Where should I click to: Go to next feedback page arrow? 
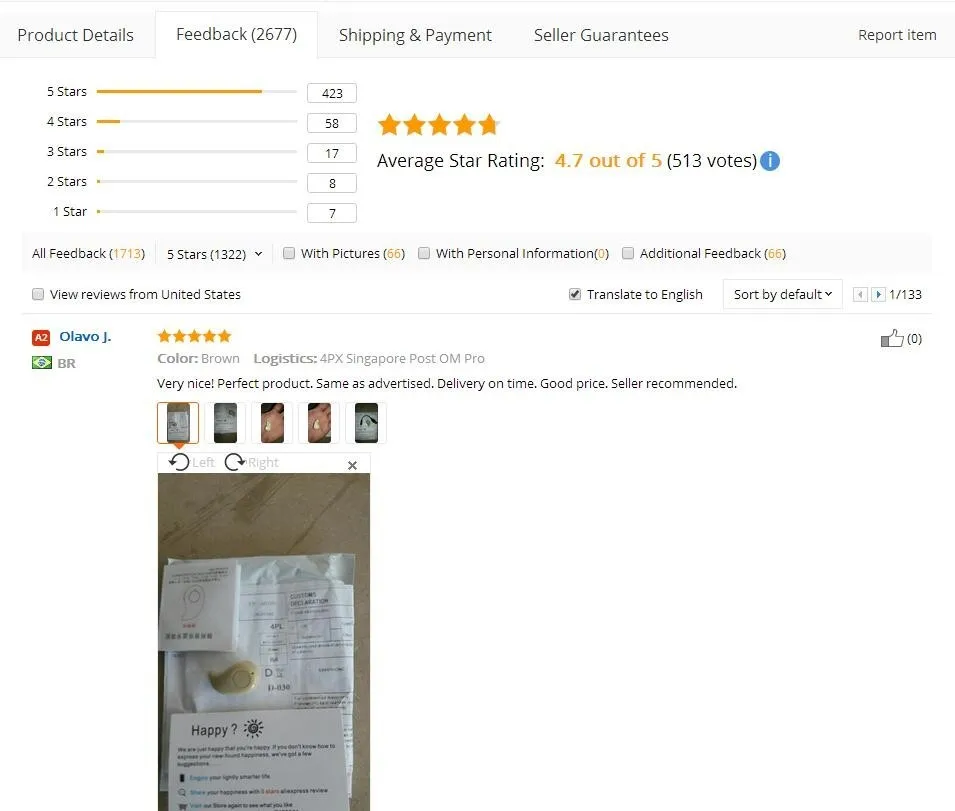(878, 295)
